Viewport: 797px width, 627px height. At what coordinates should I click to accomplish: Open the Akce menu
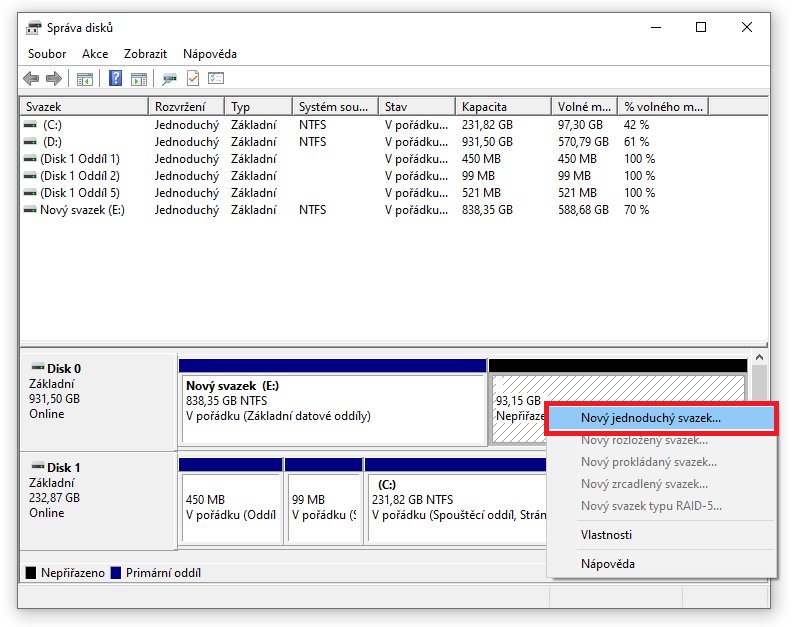(95, 54)
